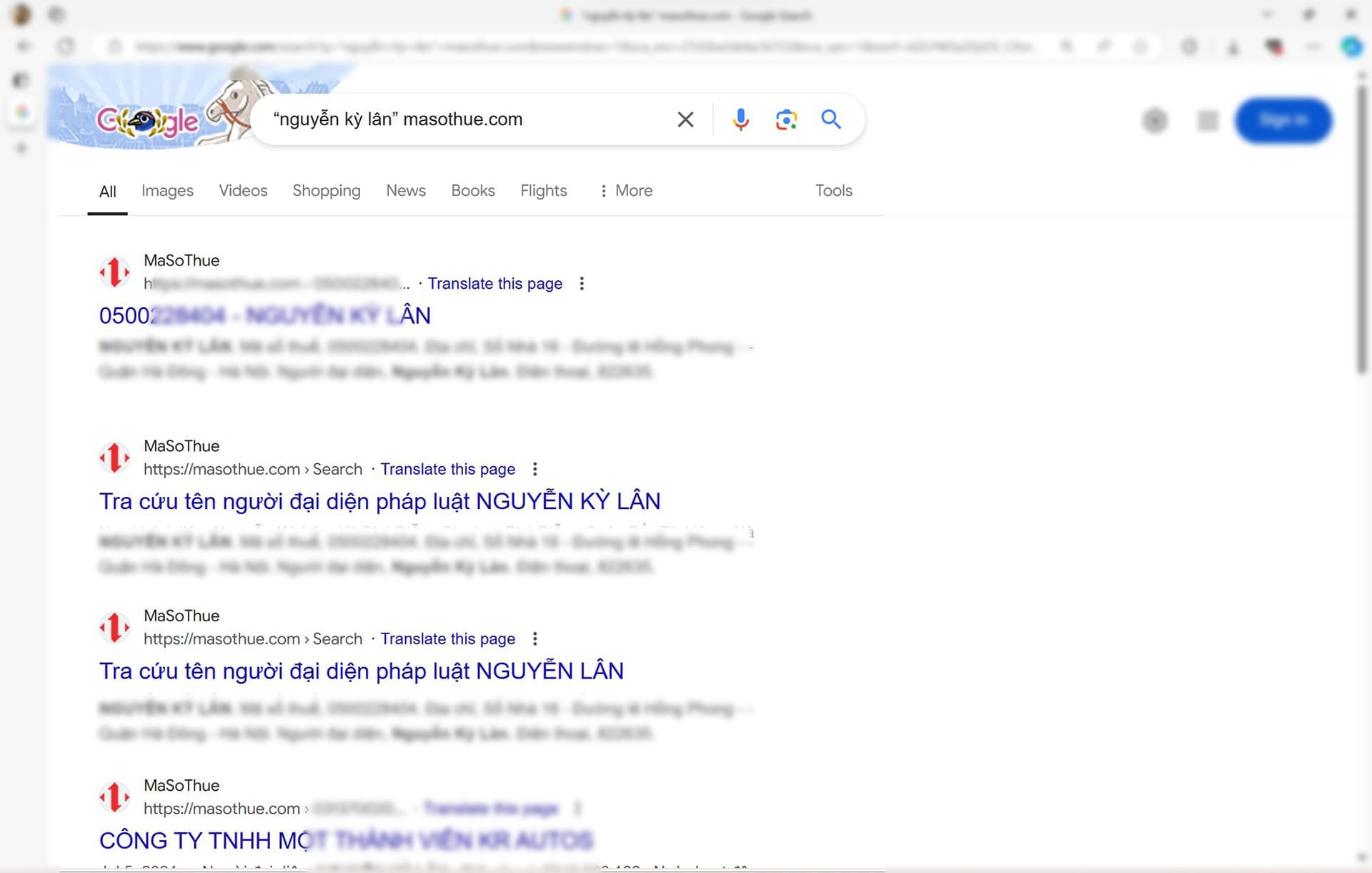
Task: Click the MaSoThue favicon on first result
Action: pos(114,270)
